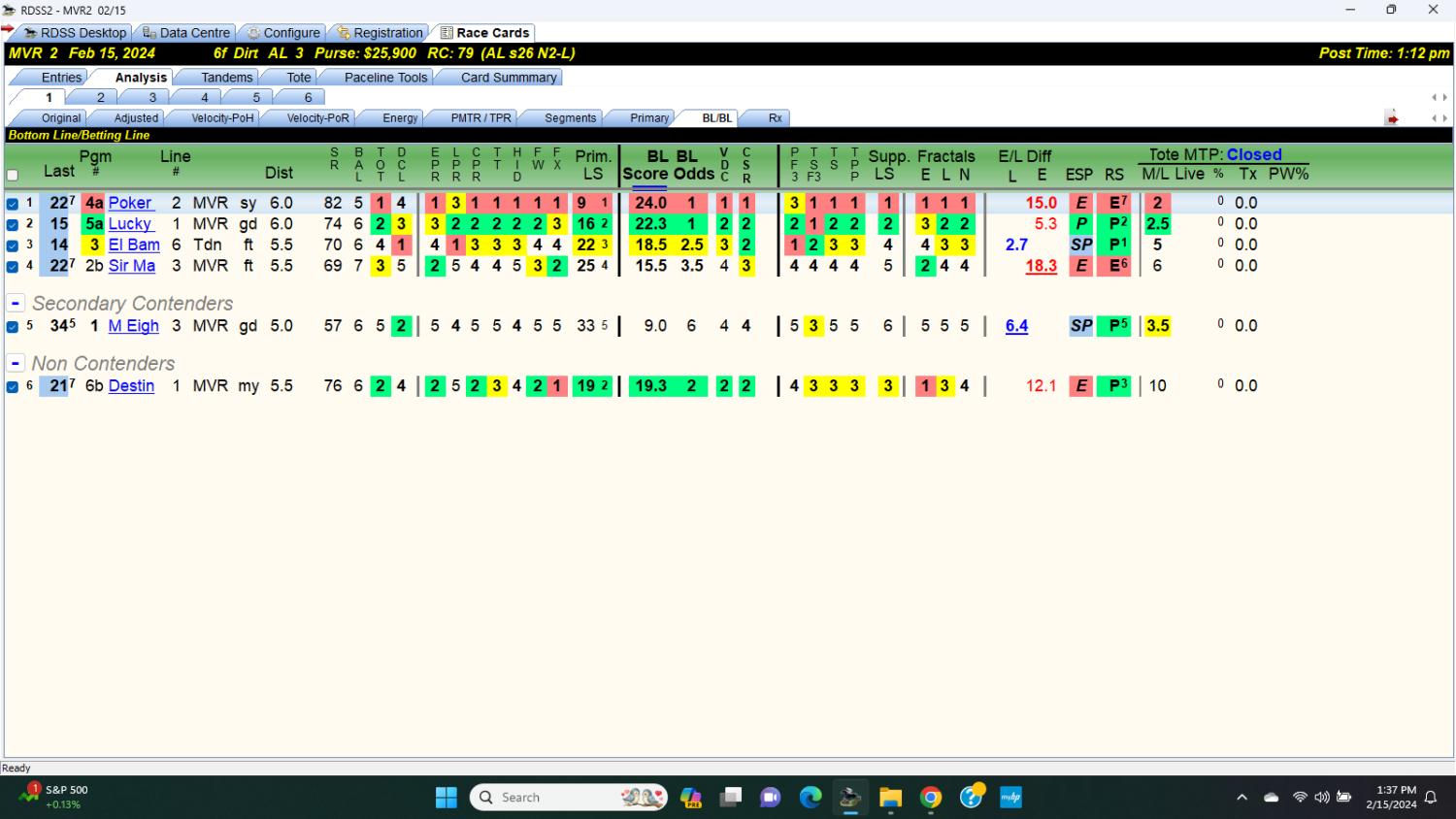The height and width of the screenshot is (819, 1456).
Task: Open the Destin horse link
Action: [x=131, y=386]
